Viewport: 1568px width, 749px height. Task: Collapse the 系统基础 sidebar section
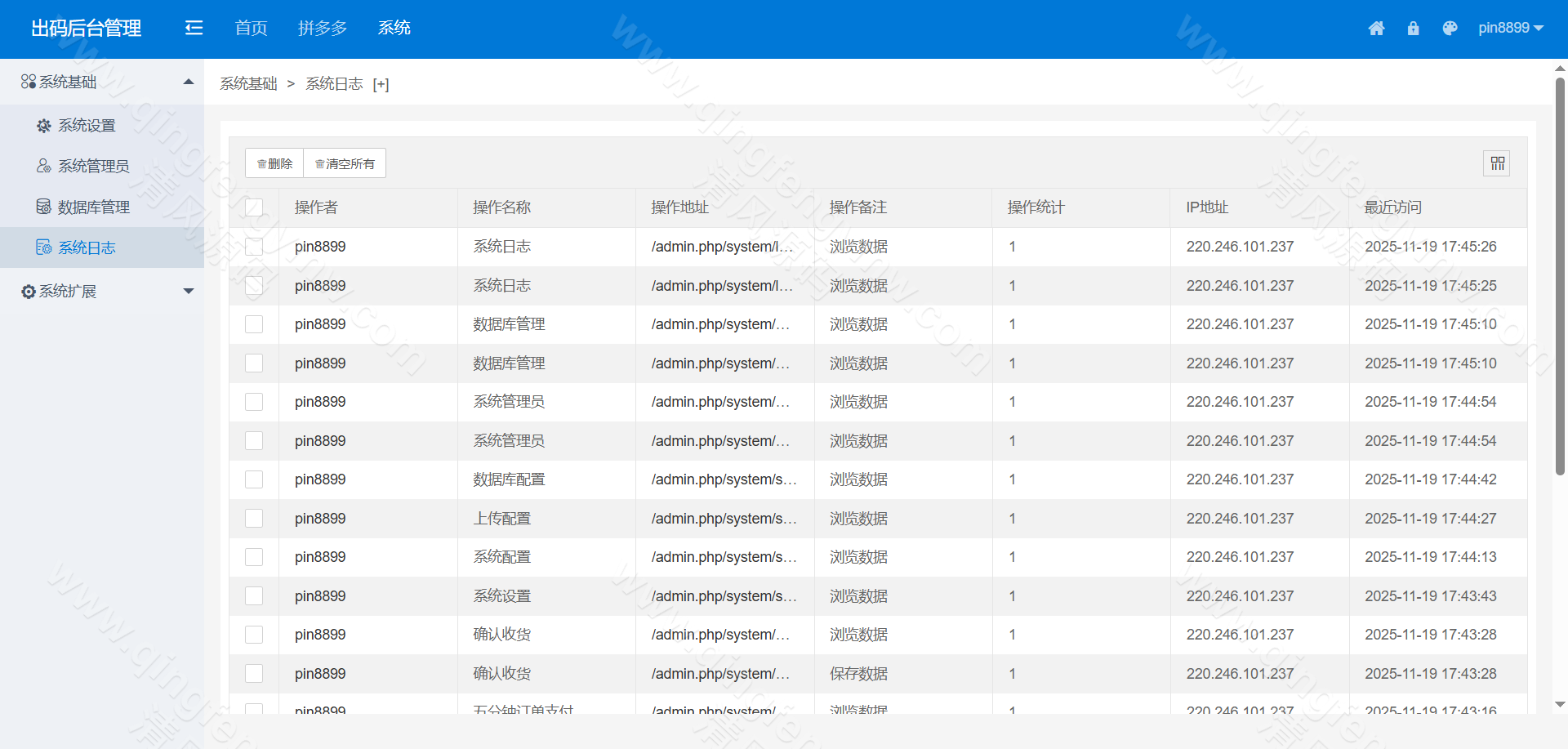click(189, 82)
